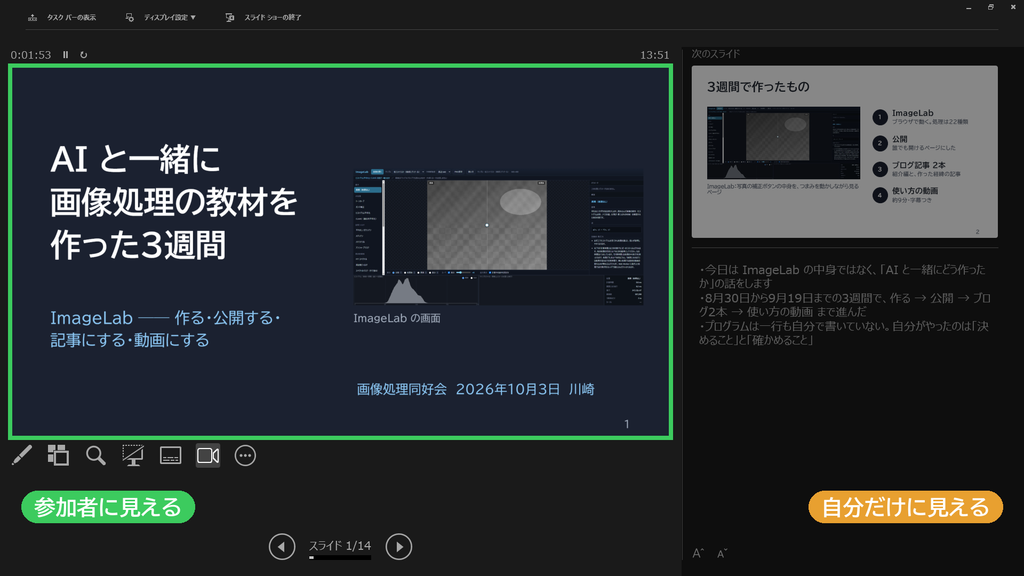Decrease the notes text size

pyautogui.click(x=722, y=553)
